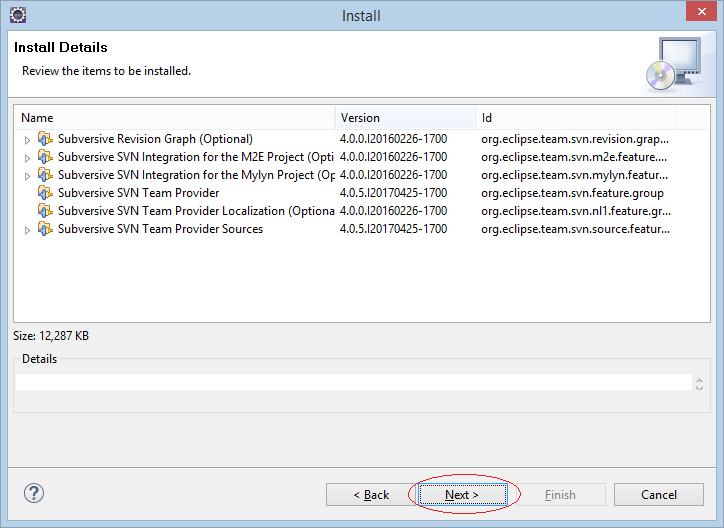Click the Cancel button
Viewport: 724px width, 528px height.
[659, 495]
